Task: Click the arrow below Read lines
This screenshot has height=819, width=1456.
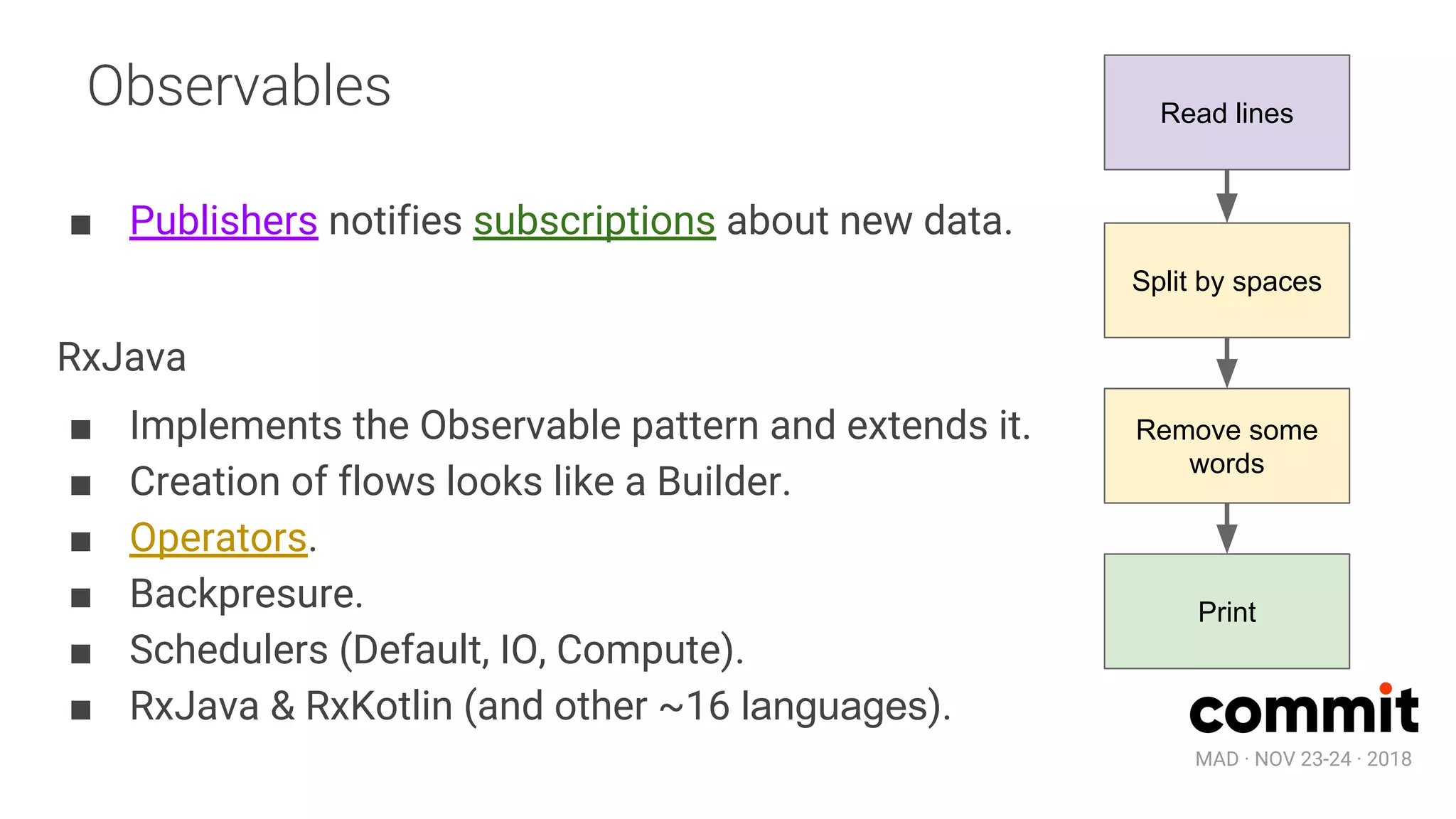Action: [x=1226, y=197]
